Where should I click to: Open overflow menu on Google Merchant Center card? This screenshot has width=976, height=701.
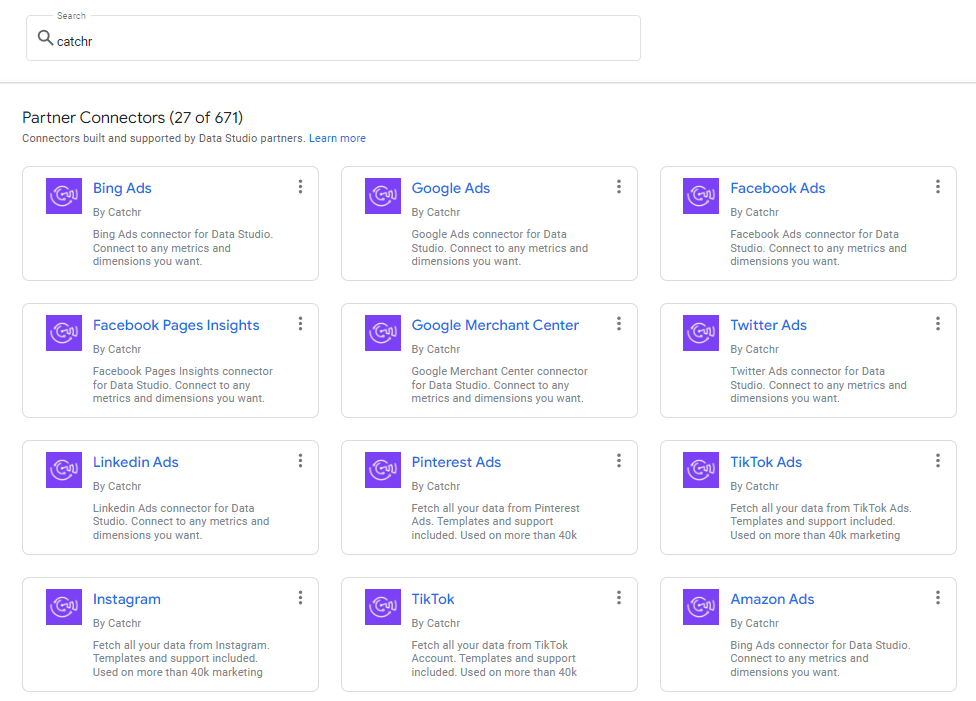619,323
